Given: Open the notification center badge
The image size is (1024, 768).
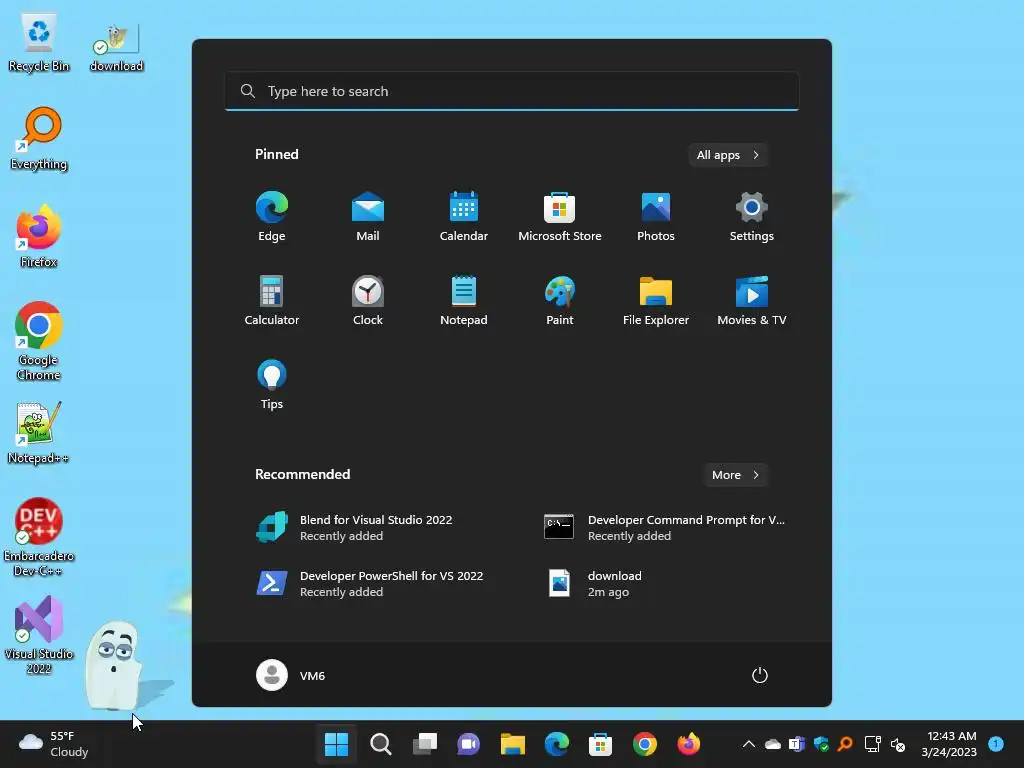Looking at the screenshot, I should (996, 744).
